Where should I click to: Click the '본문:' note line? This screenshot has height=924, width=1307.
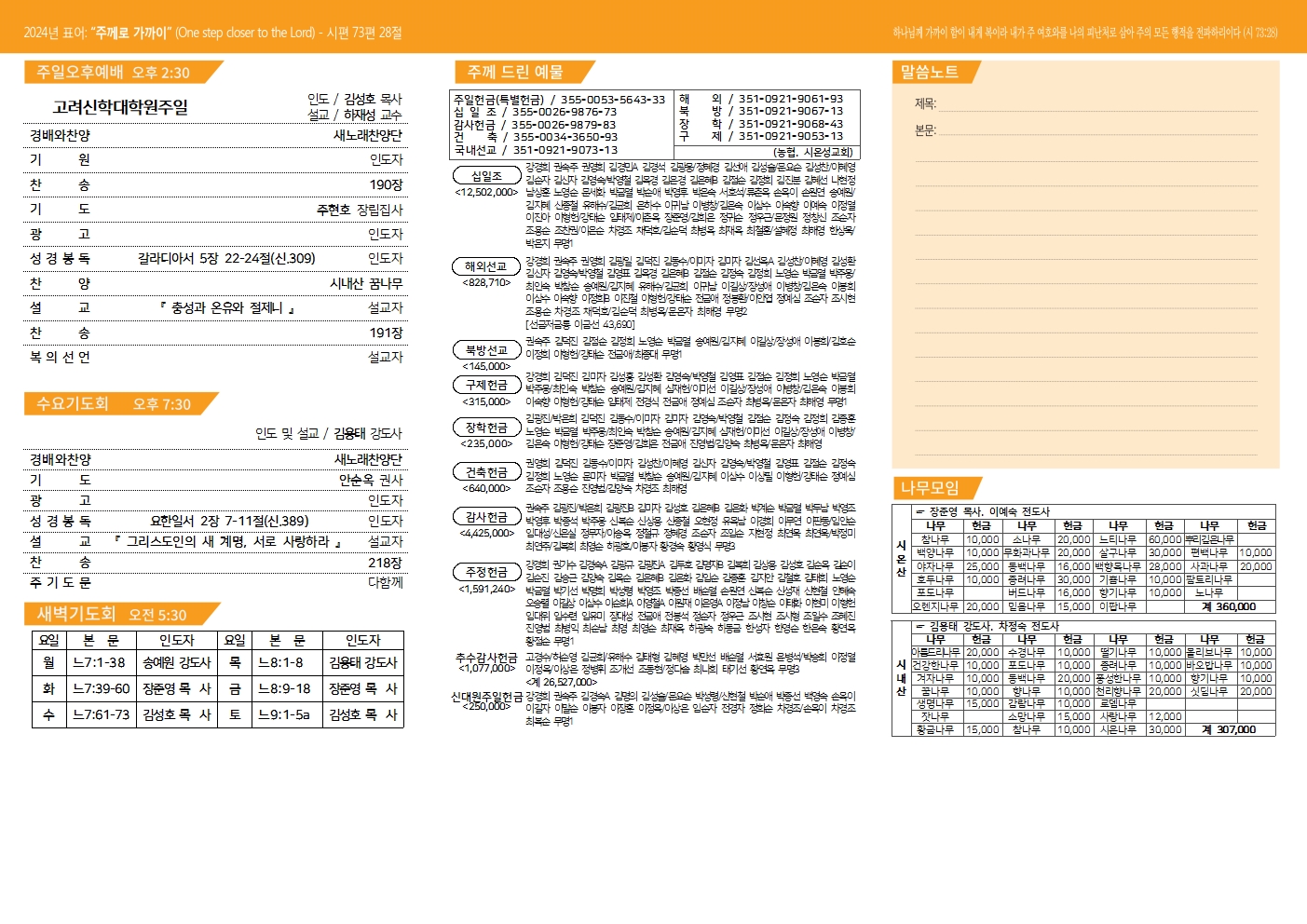click(x=1086, y=130)
